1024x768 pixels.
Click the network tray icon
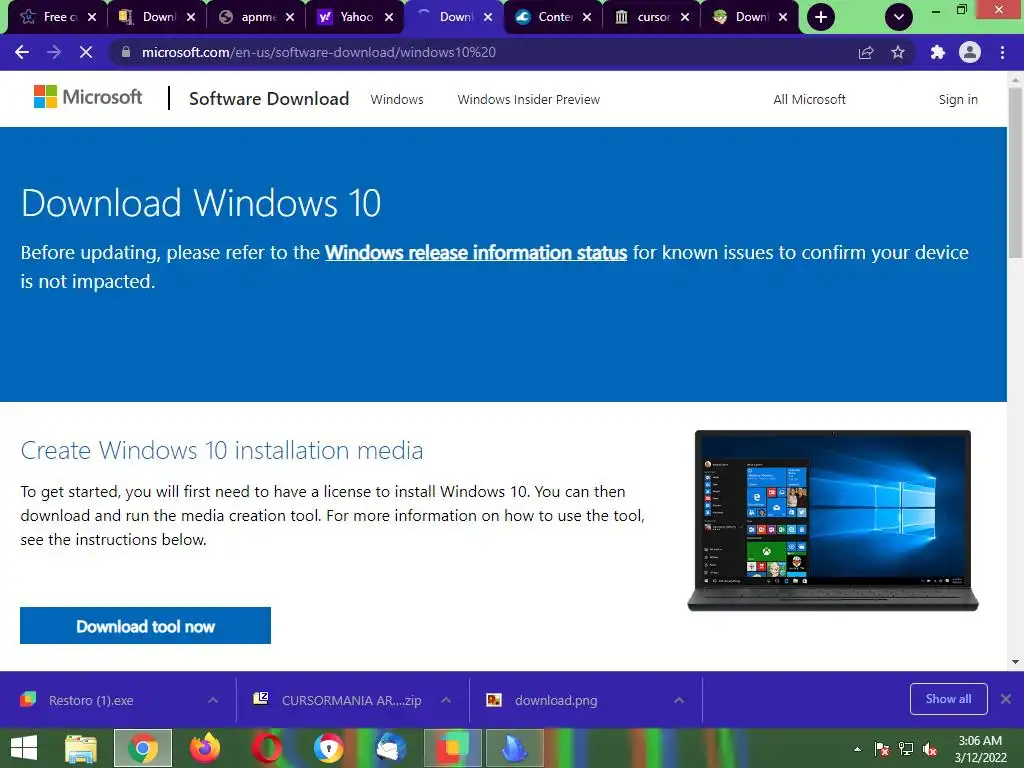[906, 749]
